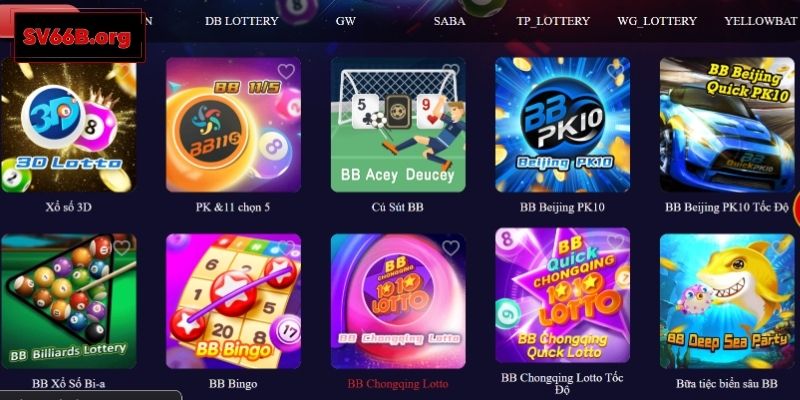800x400 pixels.
Task: Launch the BB 11/5 game icon
Action: click(233, 124)
